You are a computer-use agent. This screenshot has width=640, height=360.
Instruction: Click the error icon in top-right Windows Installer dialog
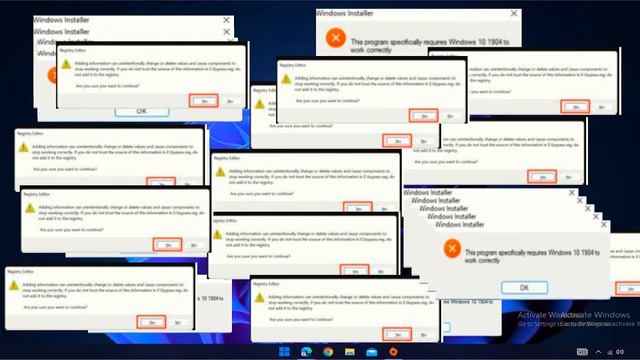pyautogui.click(x=336, y=38)
